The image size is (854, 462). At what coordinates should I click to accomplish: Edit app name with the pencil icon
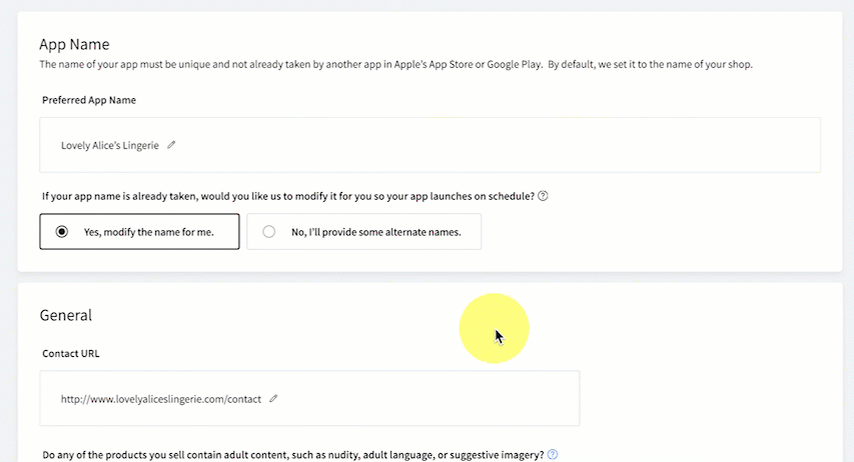(172, 145)
